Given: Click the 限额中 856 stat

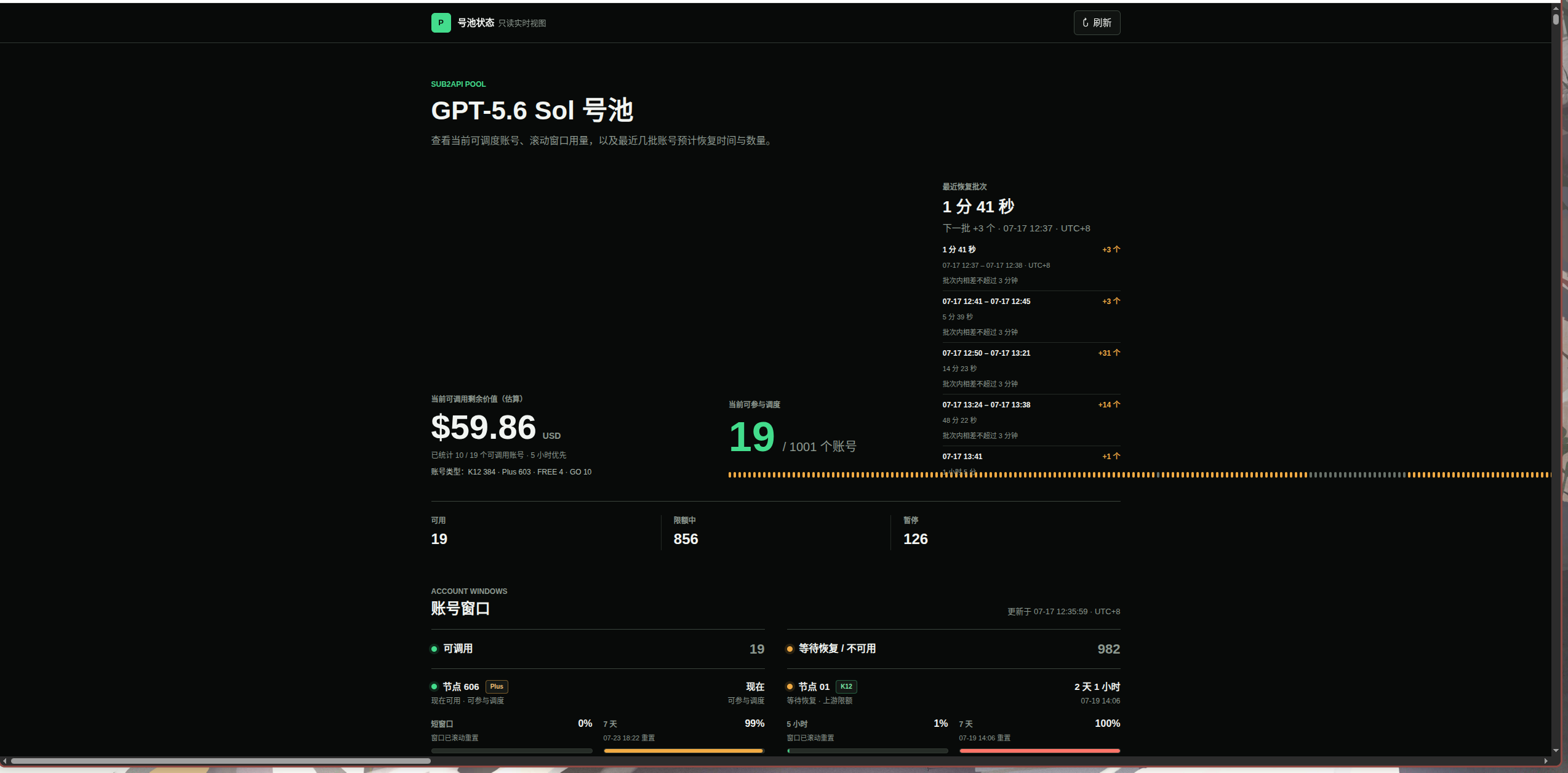Looking at the screenshot, I should coord(686,532).
